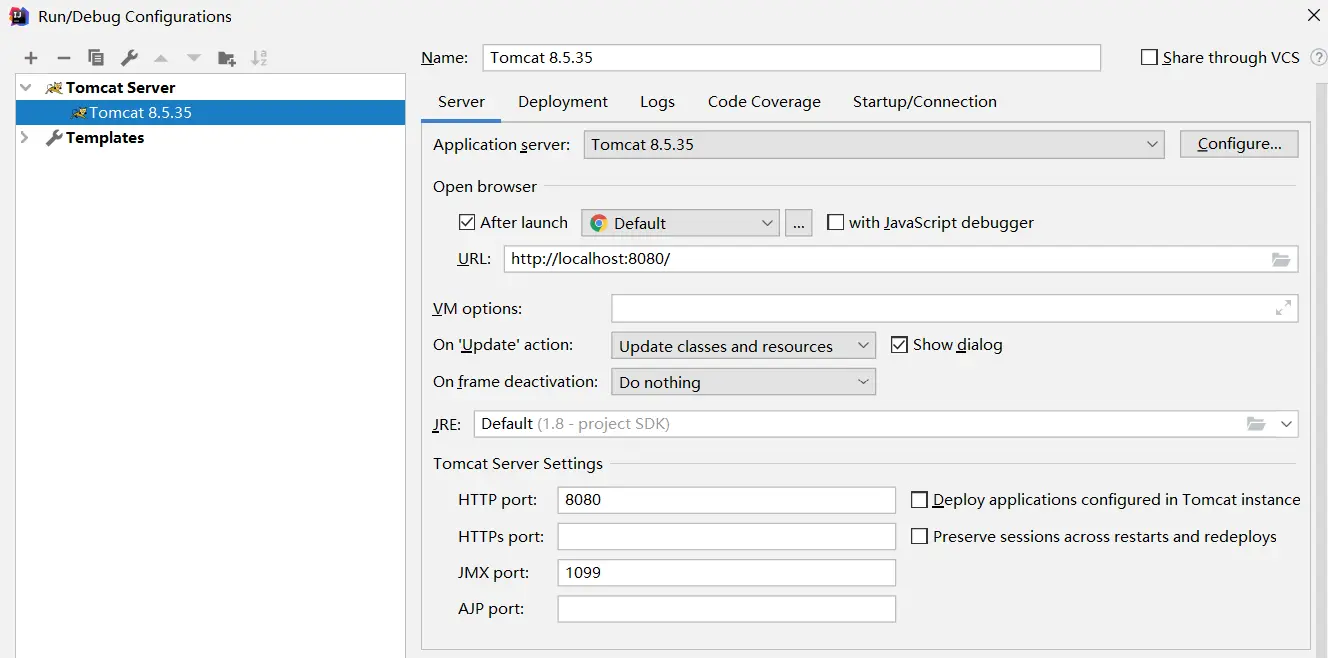Click the browser ellipsis button

798,223
